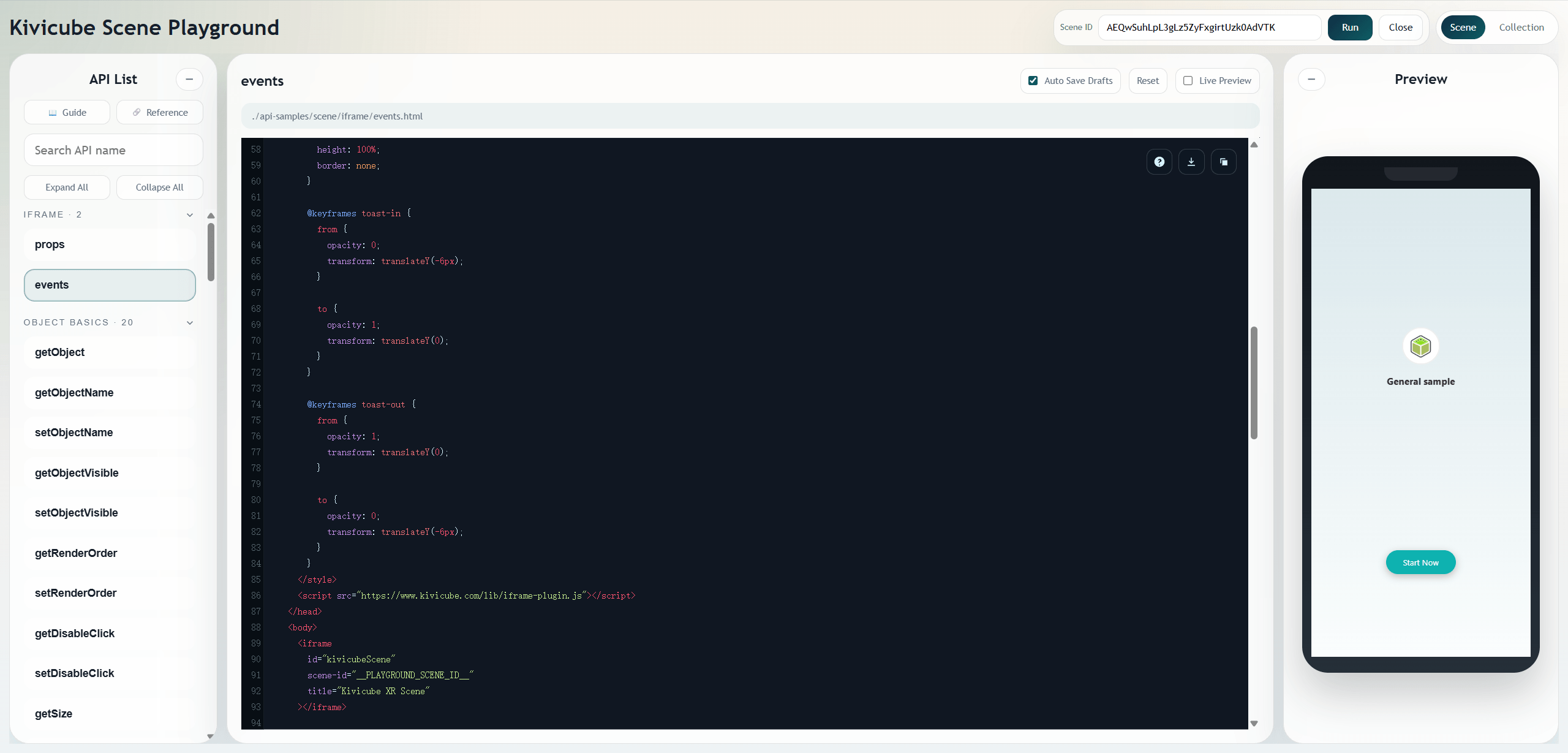Open the setObjectName API sample
Image resolution: width=1568 pixels, height=753 pixels.
pos(110,433)
